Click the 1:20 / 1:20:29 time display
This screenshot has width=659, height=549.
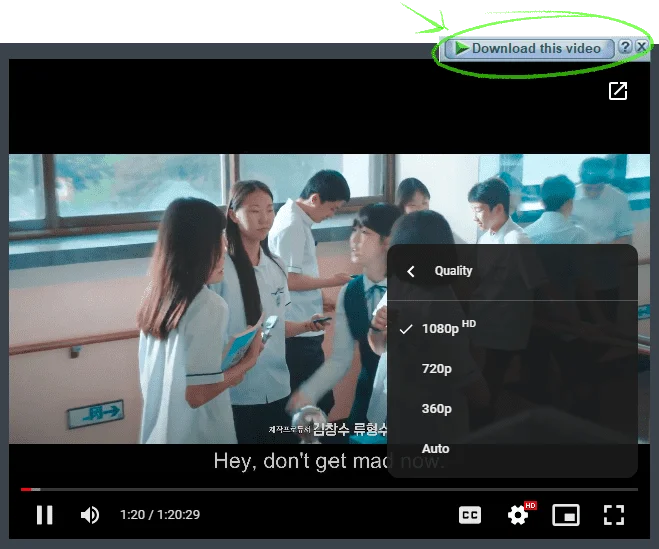pyautogui.click(x=160, y=515)
